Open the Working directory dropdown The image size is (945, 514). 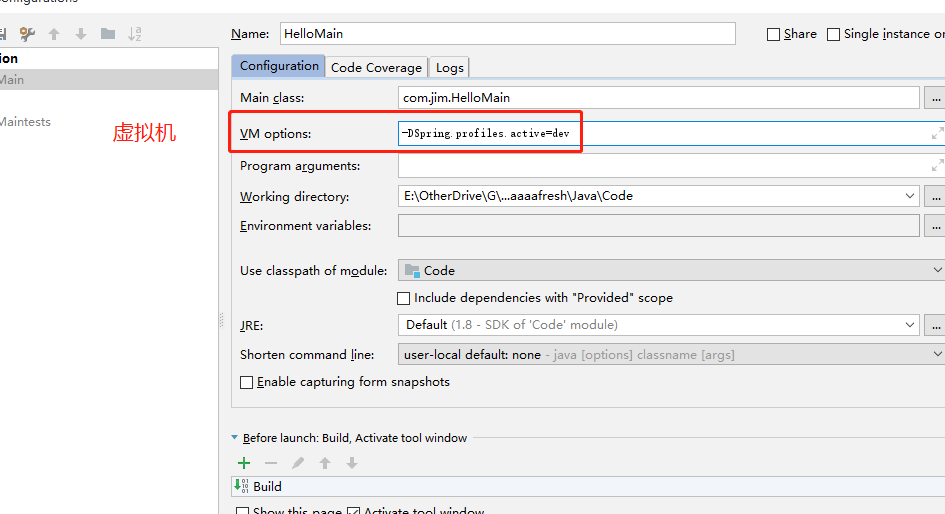click(909, 196)
